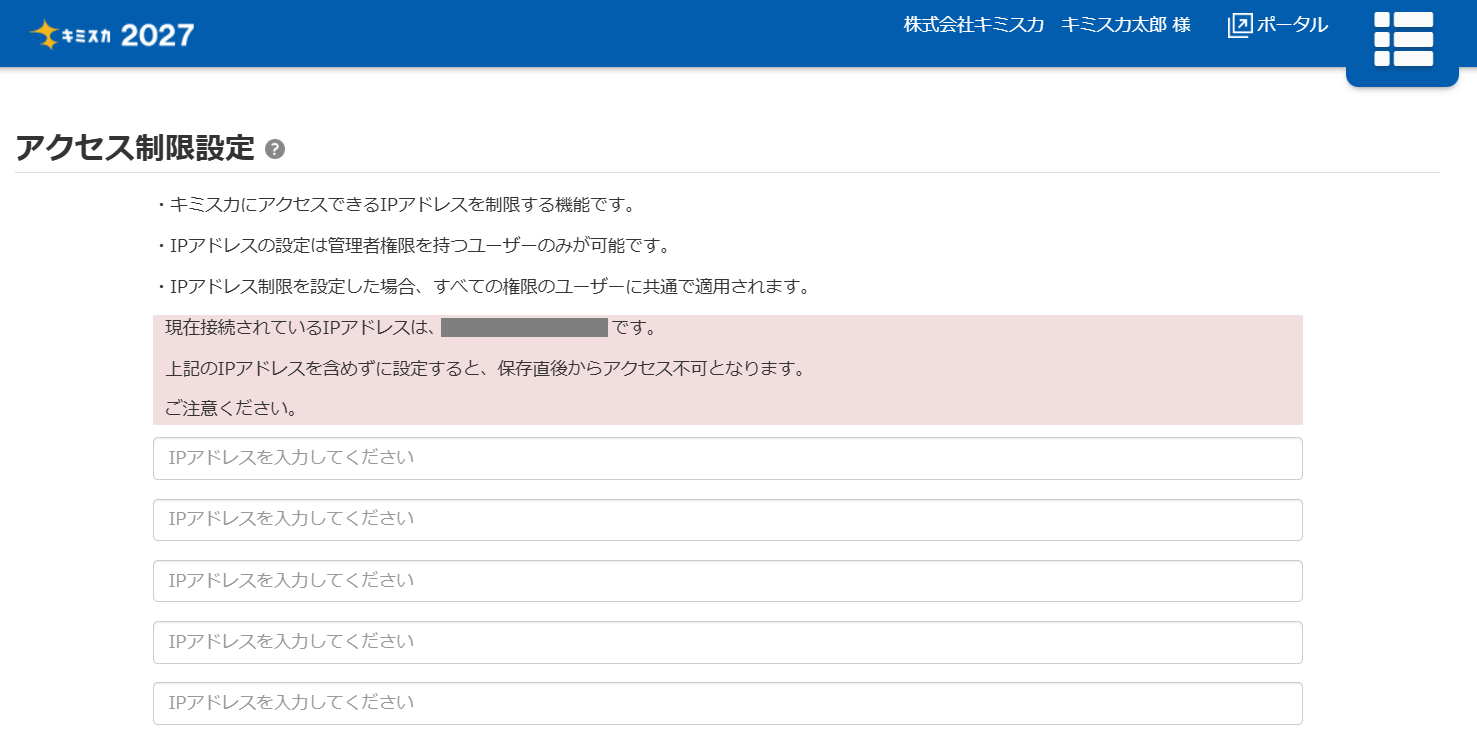The image size is (1477, 736).
Task: Click the アクセス制限設定 page heading
Action: [x=135, y=148]
